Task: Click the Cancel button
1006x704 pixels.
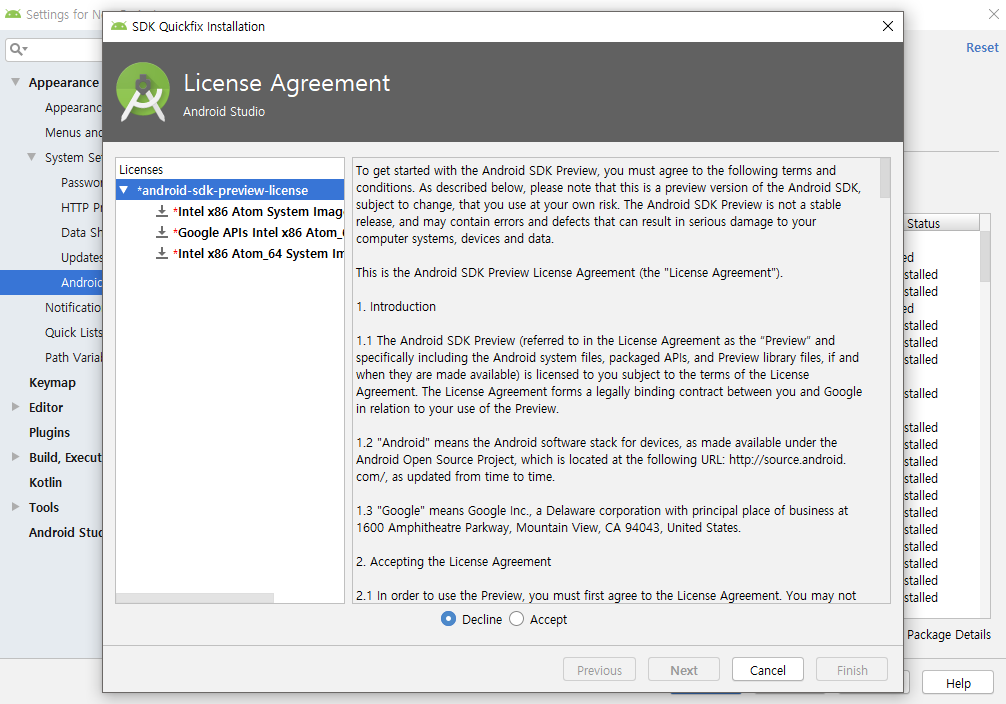Action: tap(767, 669)
